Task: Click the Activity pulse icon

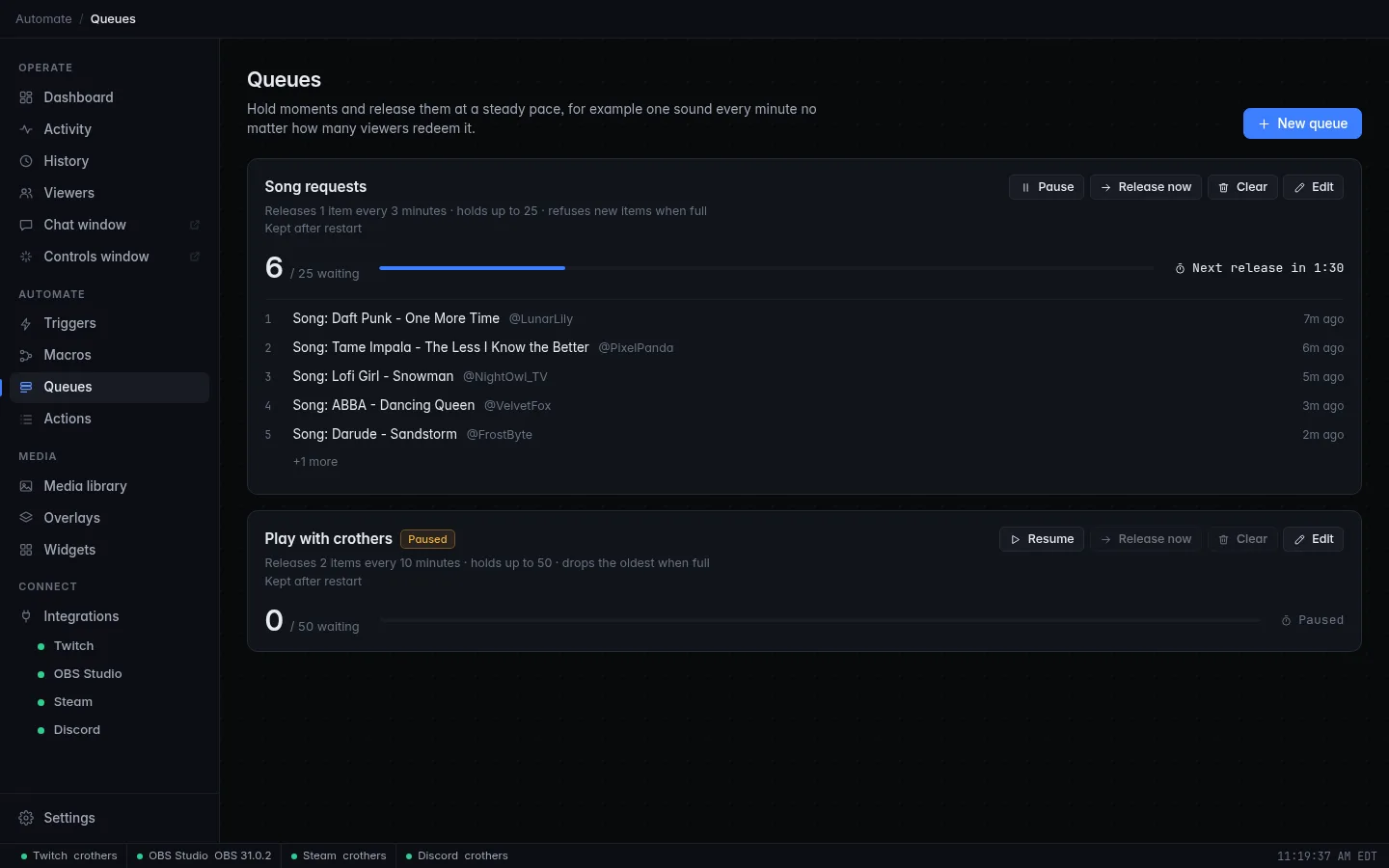Action: tap(26, 129)
